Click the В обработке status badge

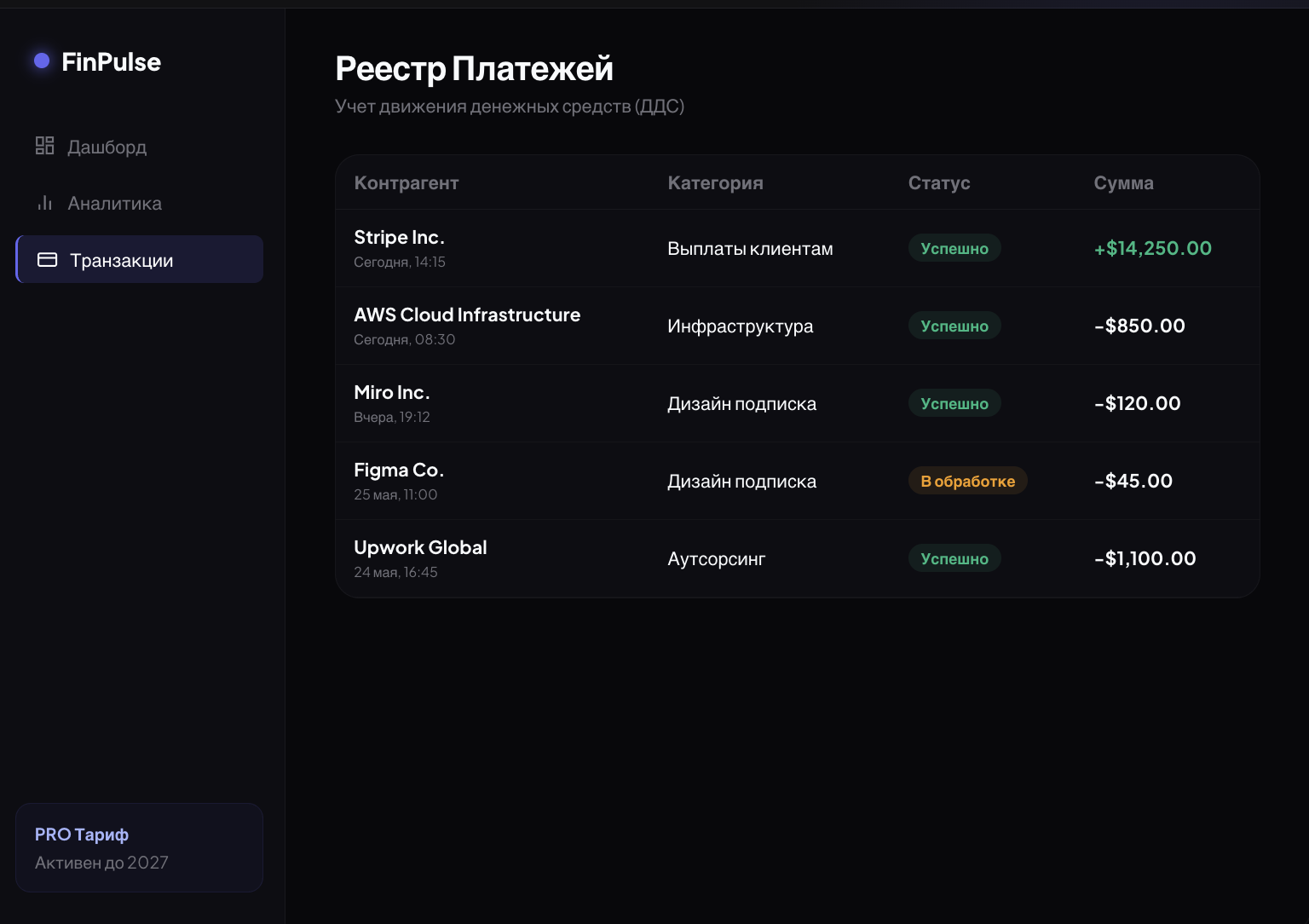pos(968,481)
